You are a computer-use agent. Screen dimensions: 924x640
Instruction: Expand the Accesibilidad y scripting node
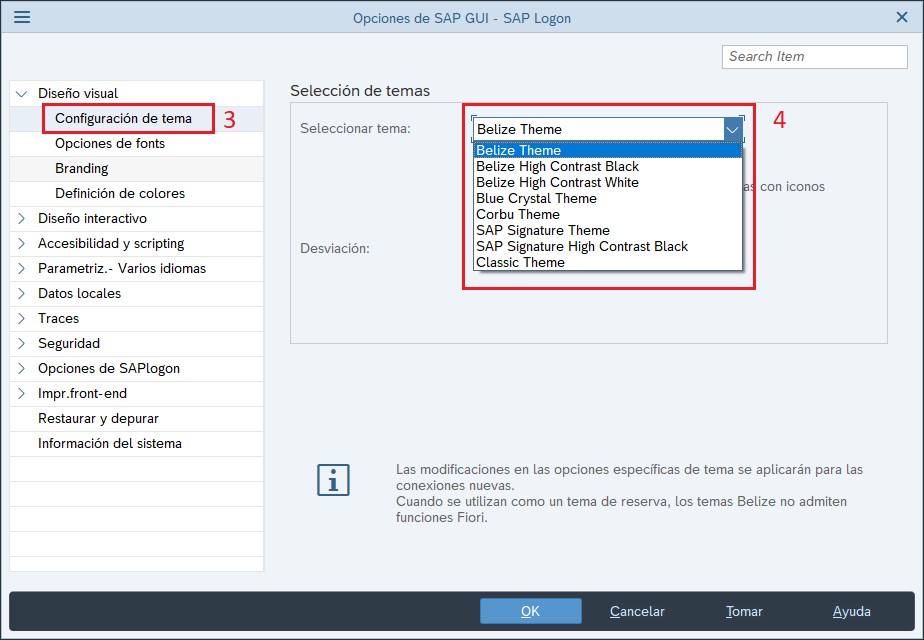pos(22,243)
